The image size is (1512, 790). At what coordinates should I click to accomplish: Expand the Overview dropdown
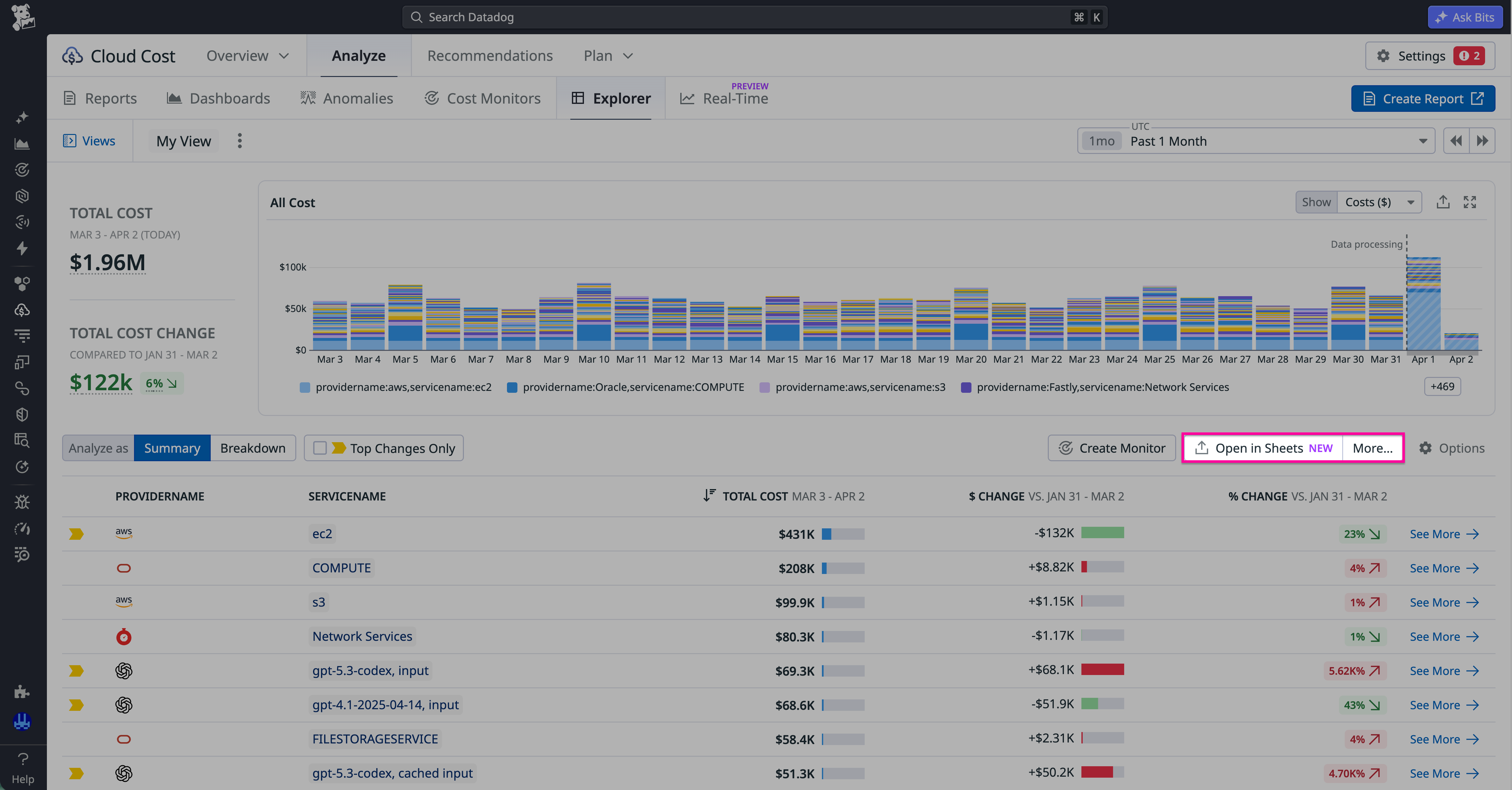coord(248,56)
